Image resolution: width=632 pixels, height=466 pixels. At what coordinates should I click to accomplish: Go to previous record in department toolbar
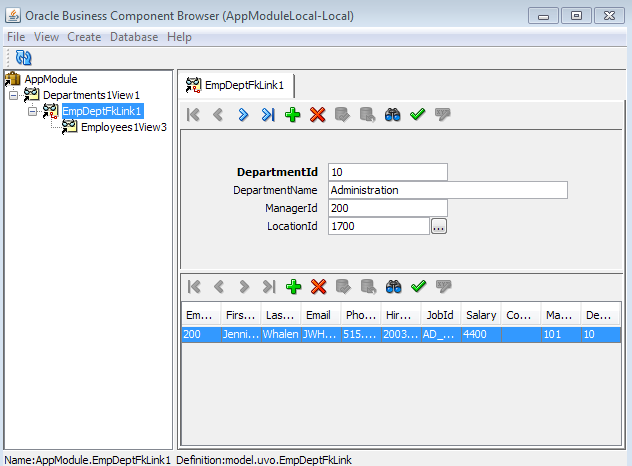(218, 115)
